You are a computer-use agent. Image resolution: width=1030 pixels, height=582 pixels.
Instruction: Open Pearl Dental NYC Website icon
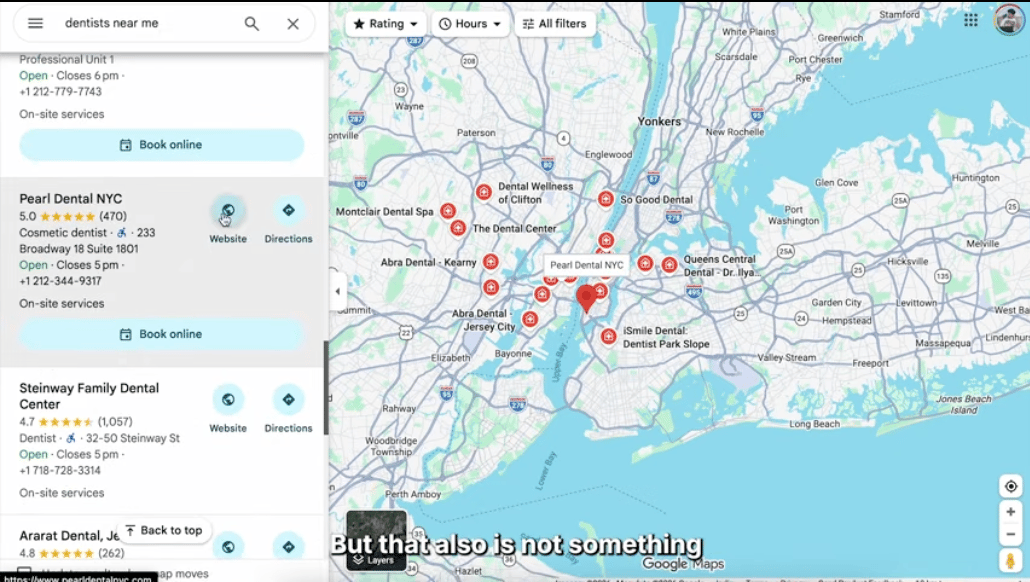(228, 211)
